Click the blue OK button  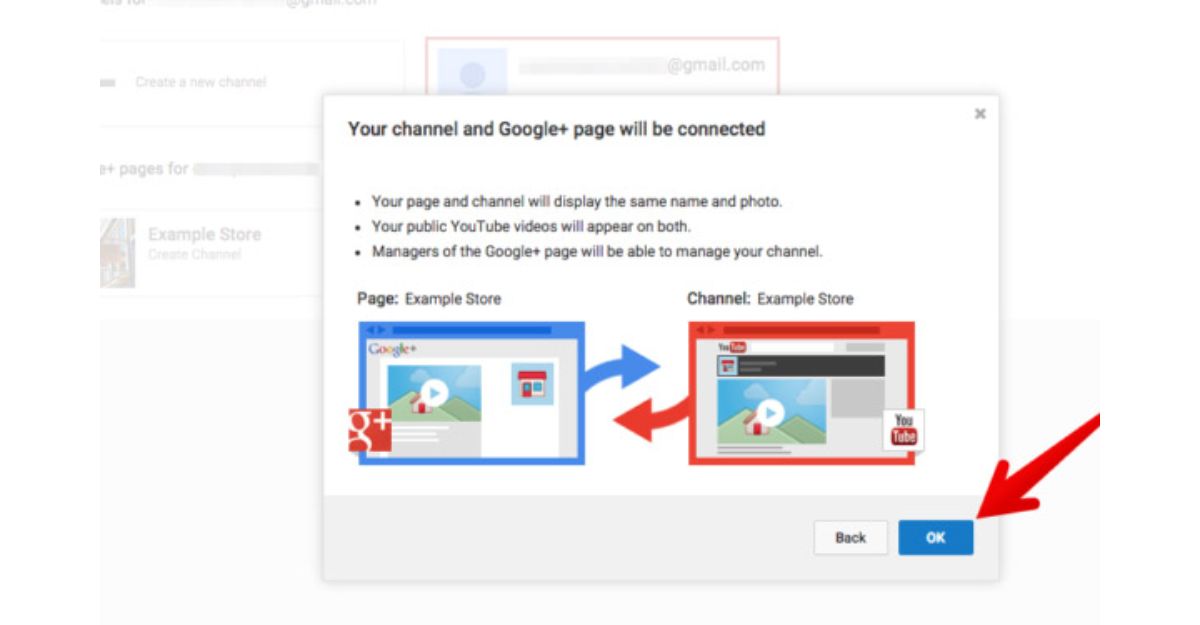935,537
